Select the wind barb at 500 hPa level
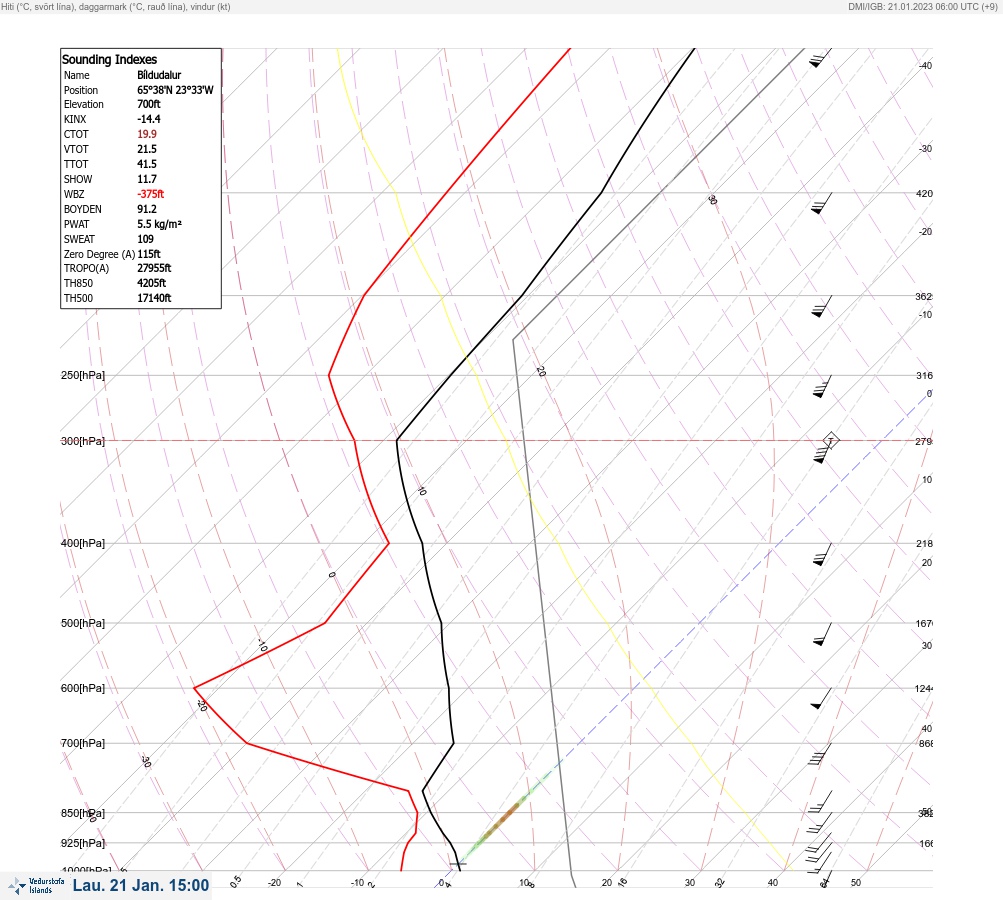The height and width of the screenshot is (900, 1003). 823,634
